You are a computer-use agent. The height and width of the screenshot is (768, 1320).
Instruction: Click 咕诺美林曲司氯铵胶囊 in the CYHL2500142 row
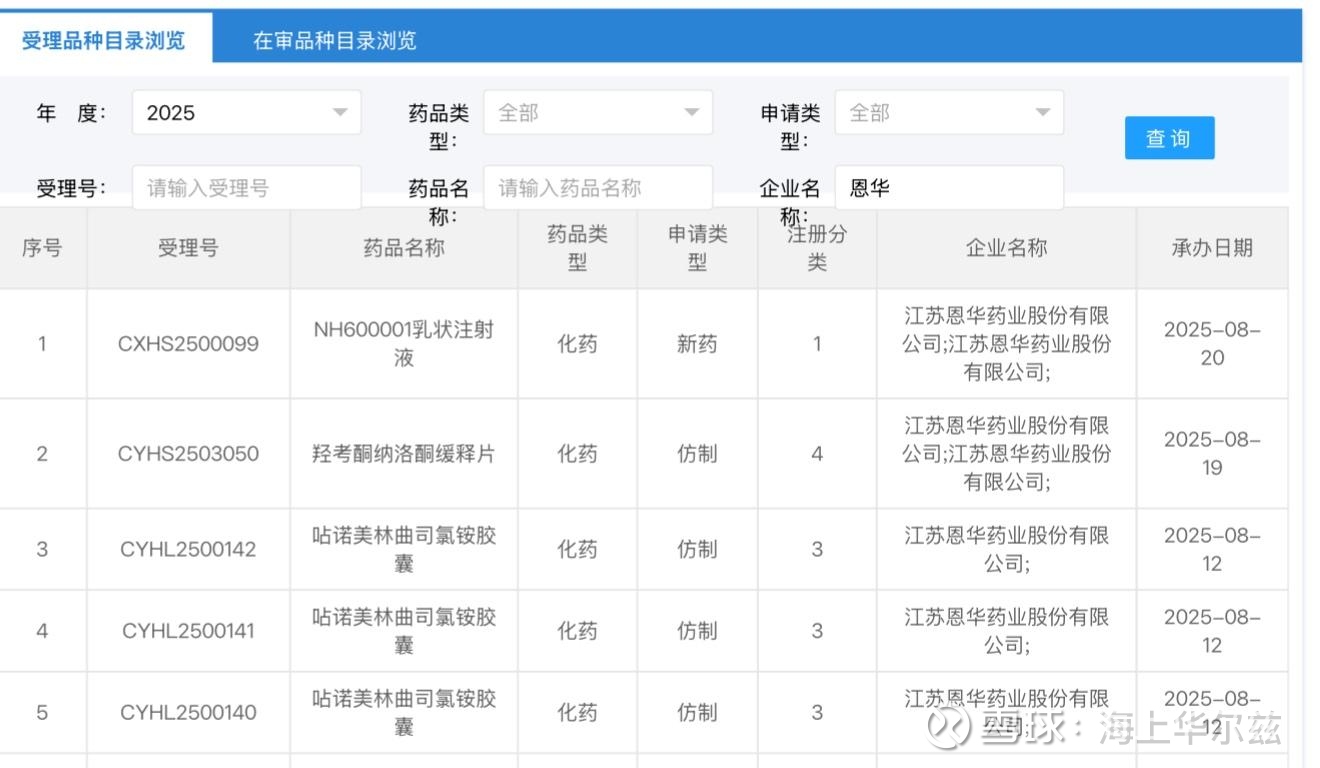403,549
